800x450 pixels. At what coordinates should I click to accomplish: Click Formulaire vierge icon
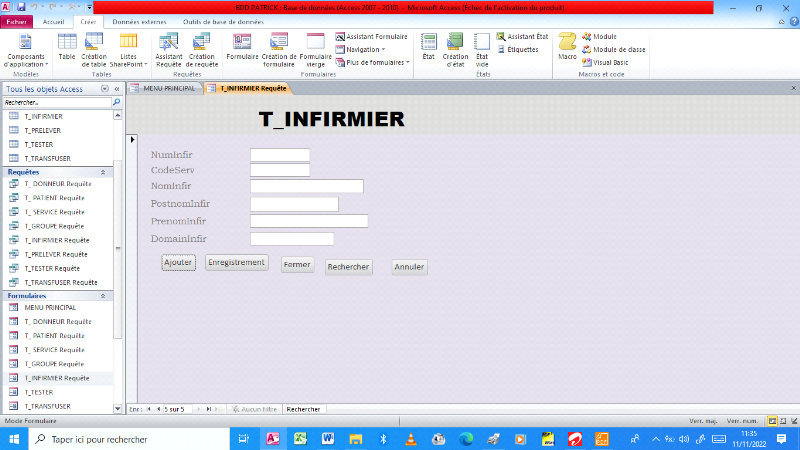pos(315,50)
